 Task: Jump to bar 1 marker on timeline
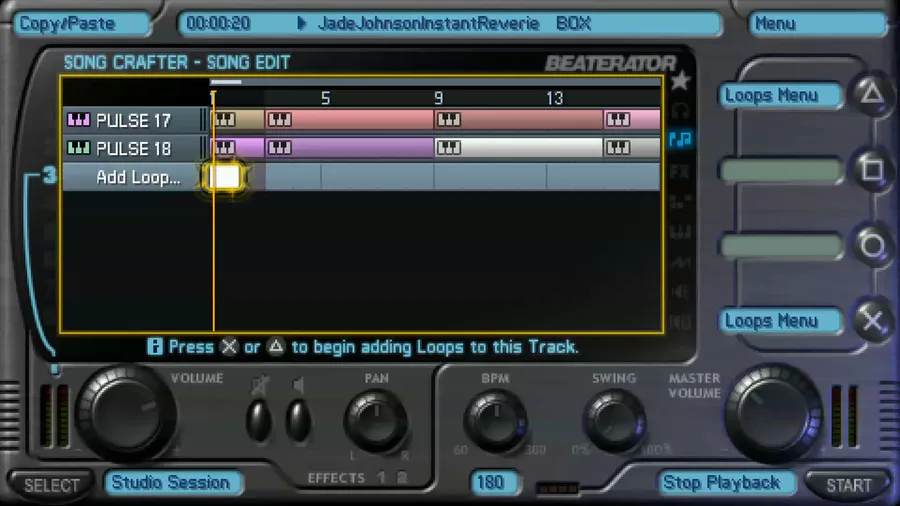pos(213,98)
